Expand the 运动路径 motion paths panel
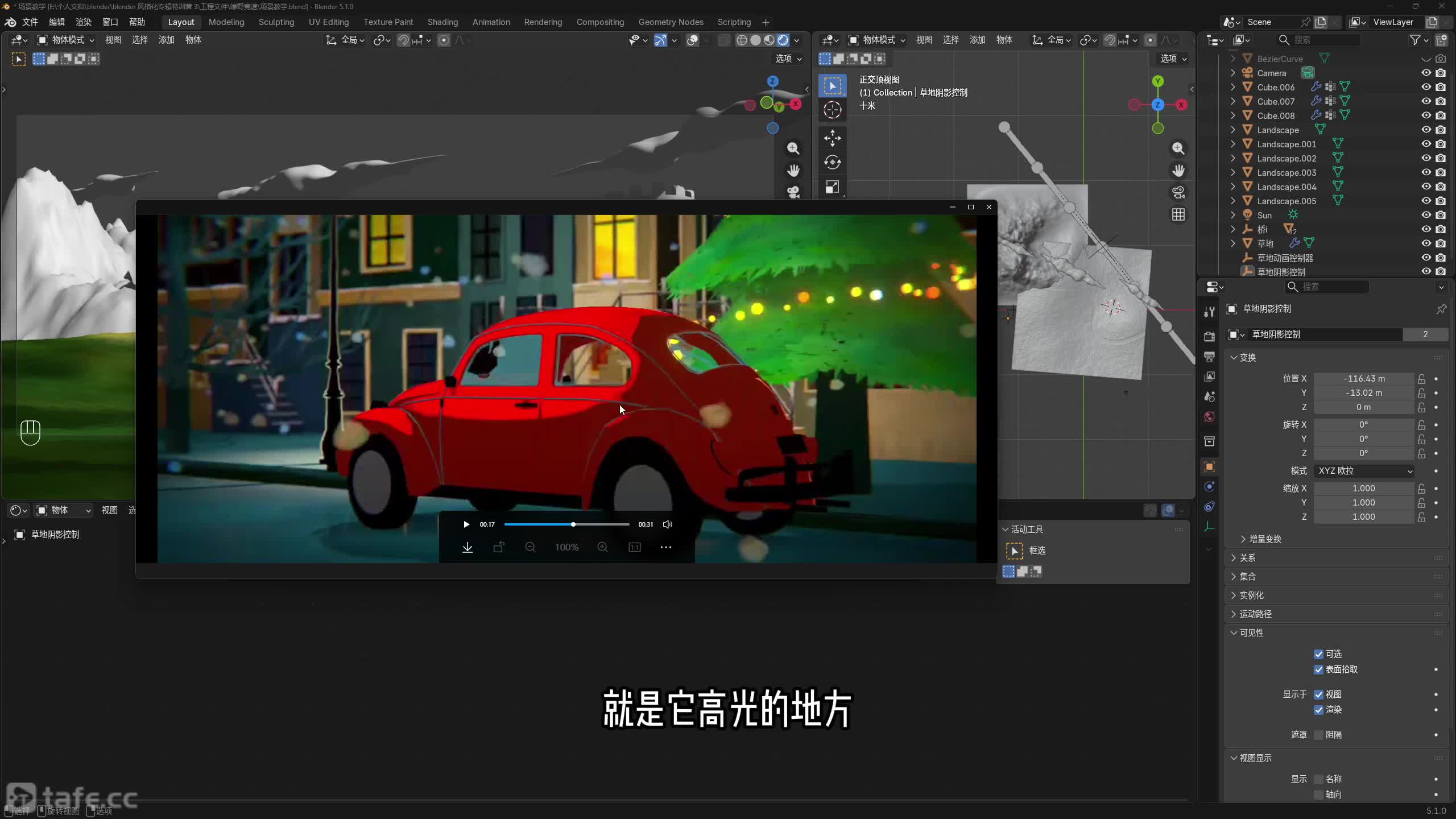The width and height of the screenshot is (1456, 819). click(x=1255, y=614)
